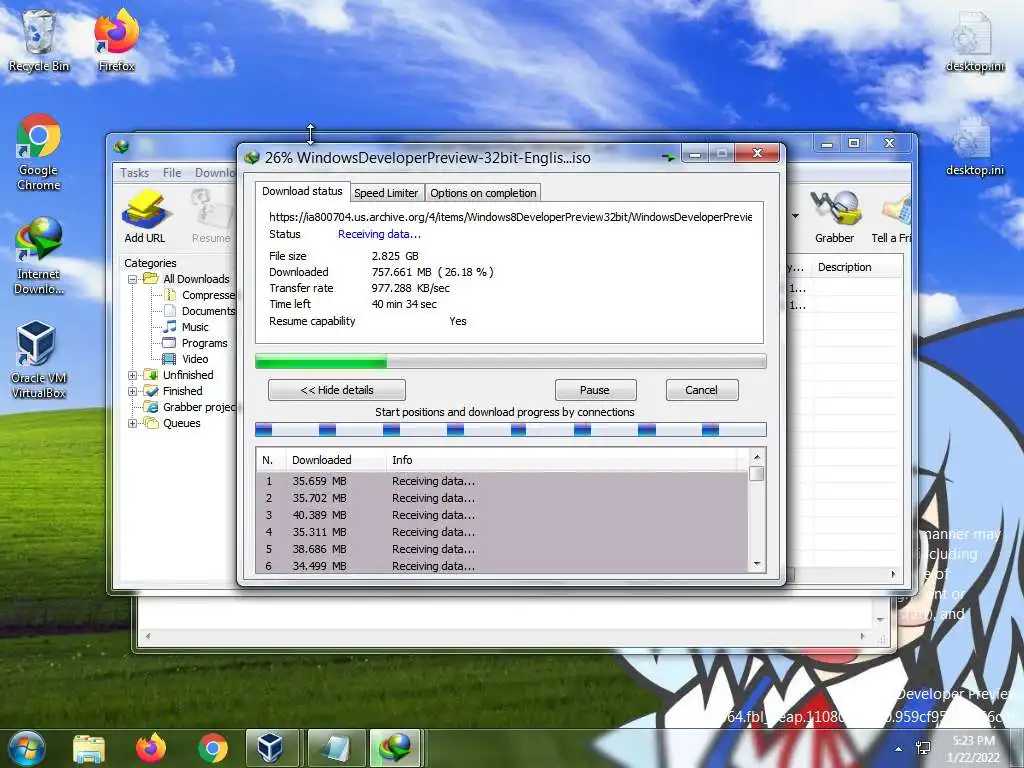Screen dimensions: 1024x768
Task: Expand the Finished category
Action: [133, 391]
